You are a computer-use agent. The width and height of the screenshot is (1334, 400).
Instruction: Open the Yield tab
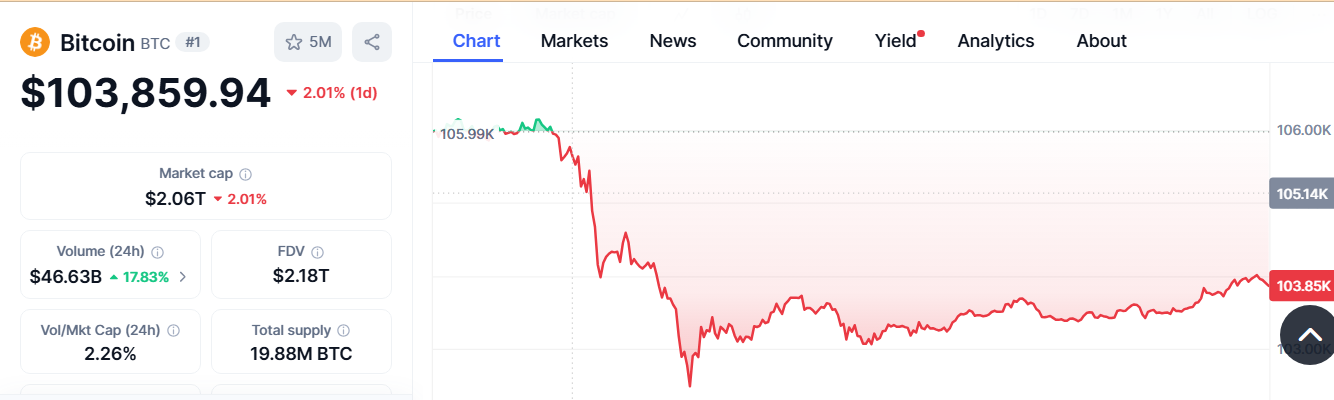[896, 41]
